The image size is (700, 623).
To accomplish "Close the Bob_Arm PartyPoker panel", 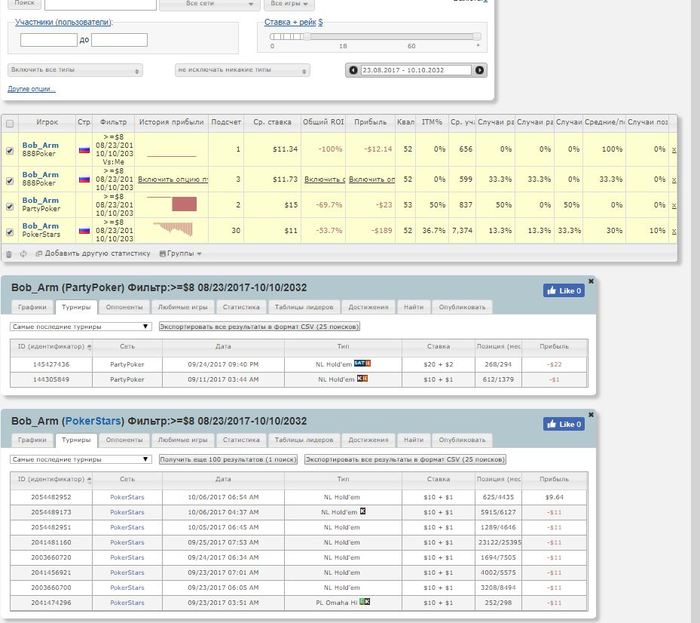I will (591, 281).
